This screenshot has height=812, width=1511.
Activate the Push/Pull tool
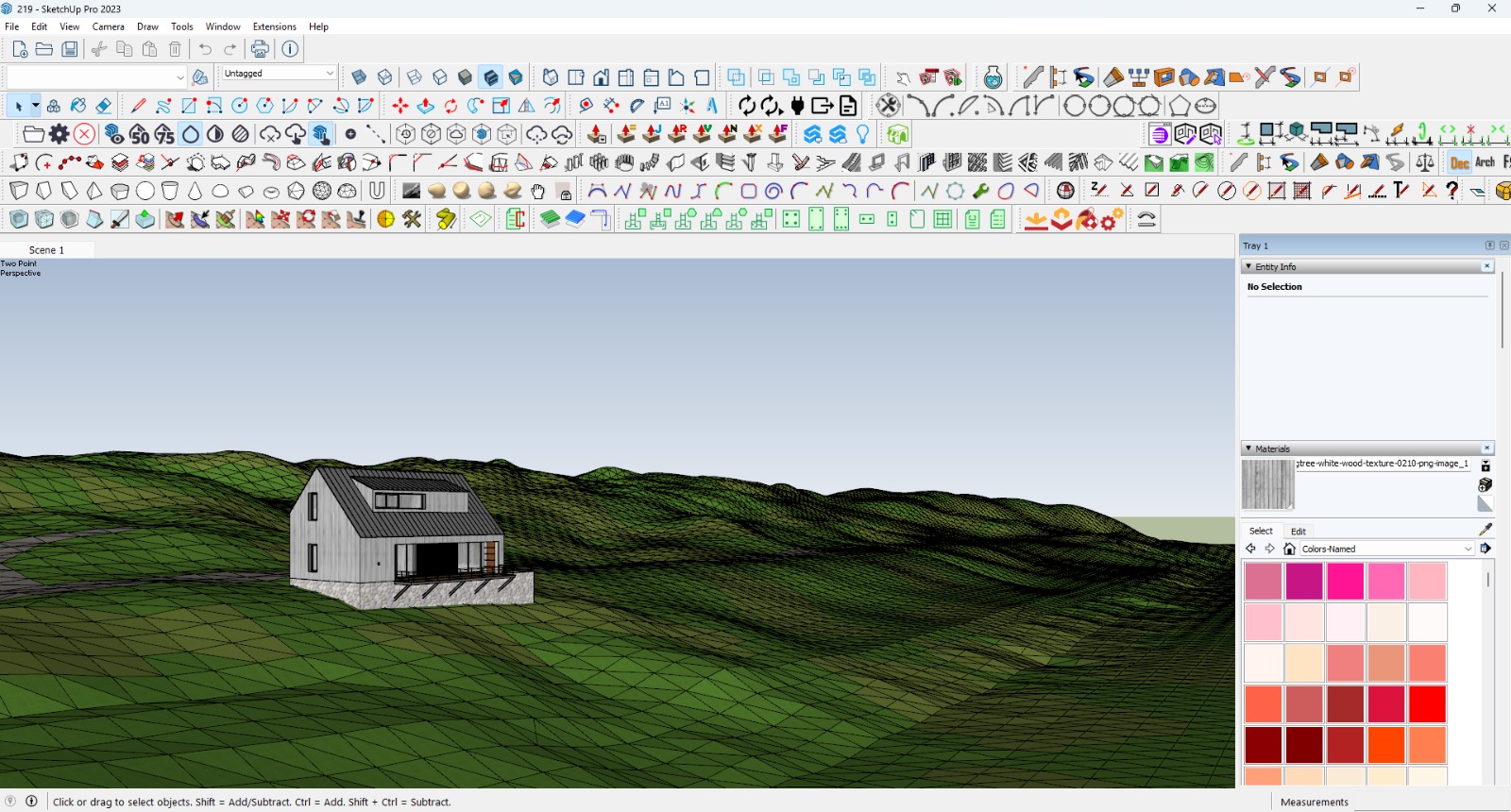point(426,106)
